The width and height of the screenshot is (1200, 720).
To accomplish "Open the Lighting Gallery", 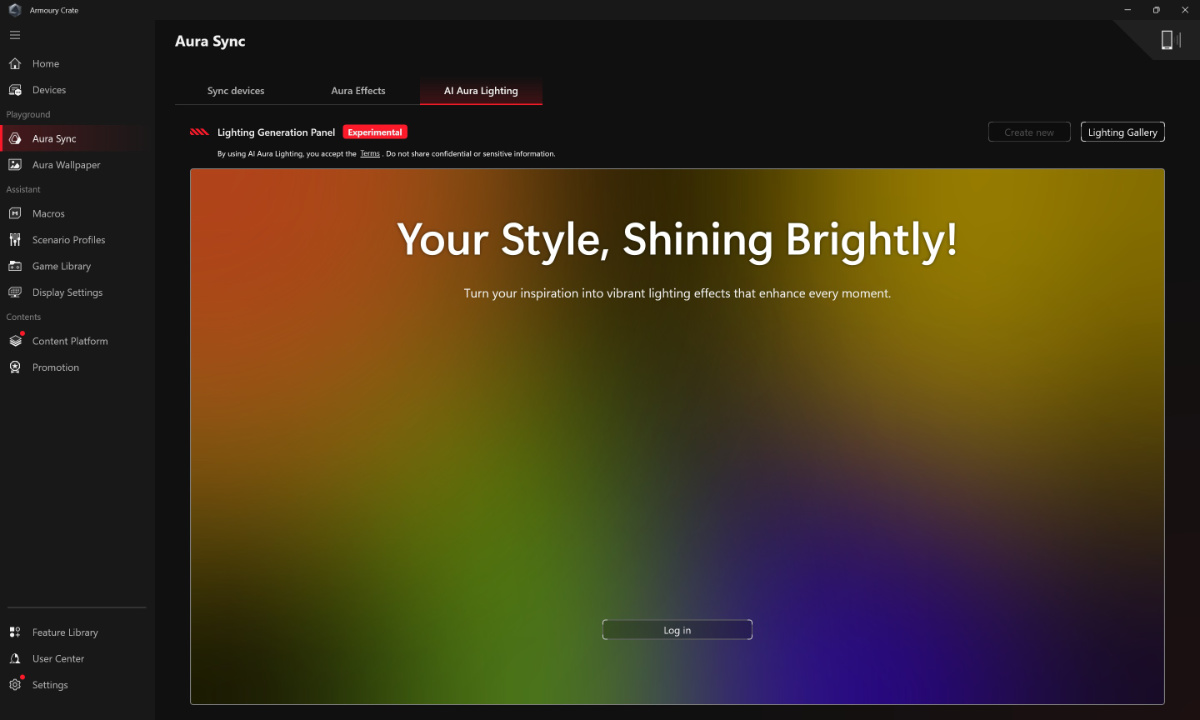I will point(1123,132).
